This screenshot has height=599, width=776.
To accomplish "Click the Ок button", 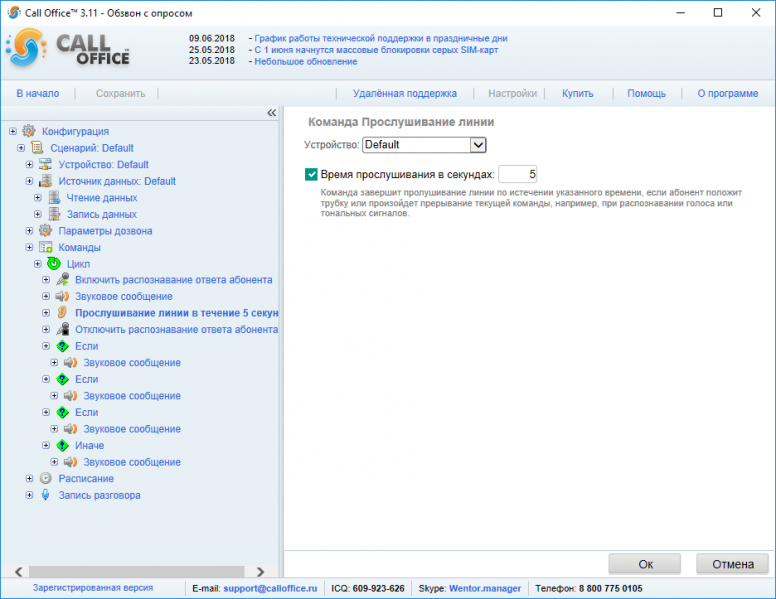I will (x=645, y=564).
